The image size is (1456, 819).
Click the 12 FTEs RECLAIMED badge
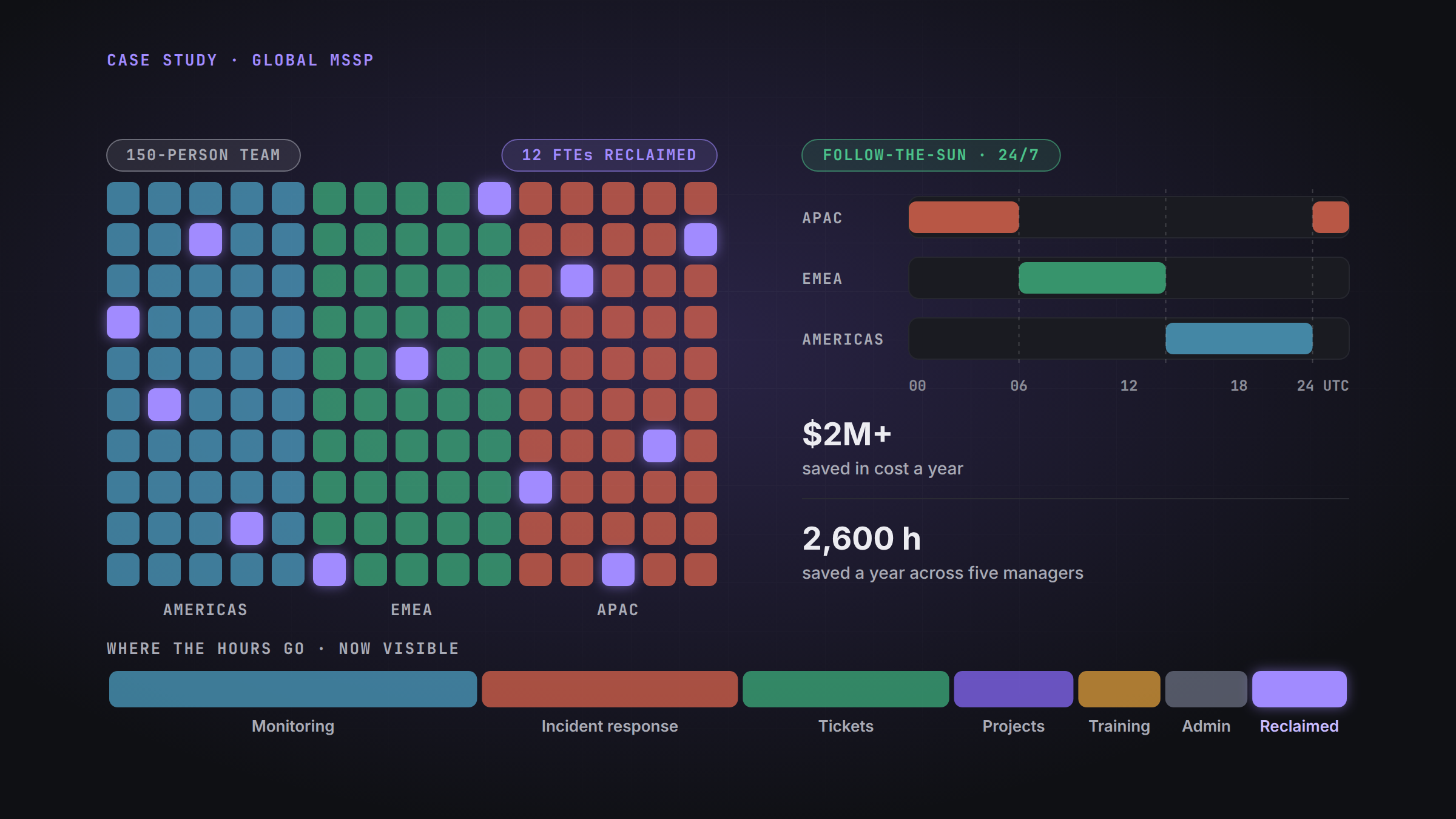pyautogui.click(x=609, y=155)
